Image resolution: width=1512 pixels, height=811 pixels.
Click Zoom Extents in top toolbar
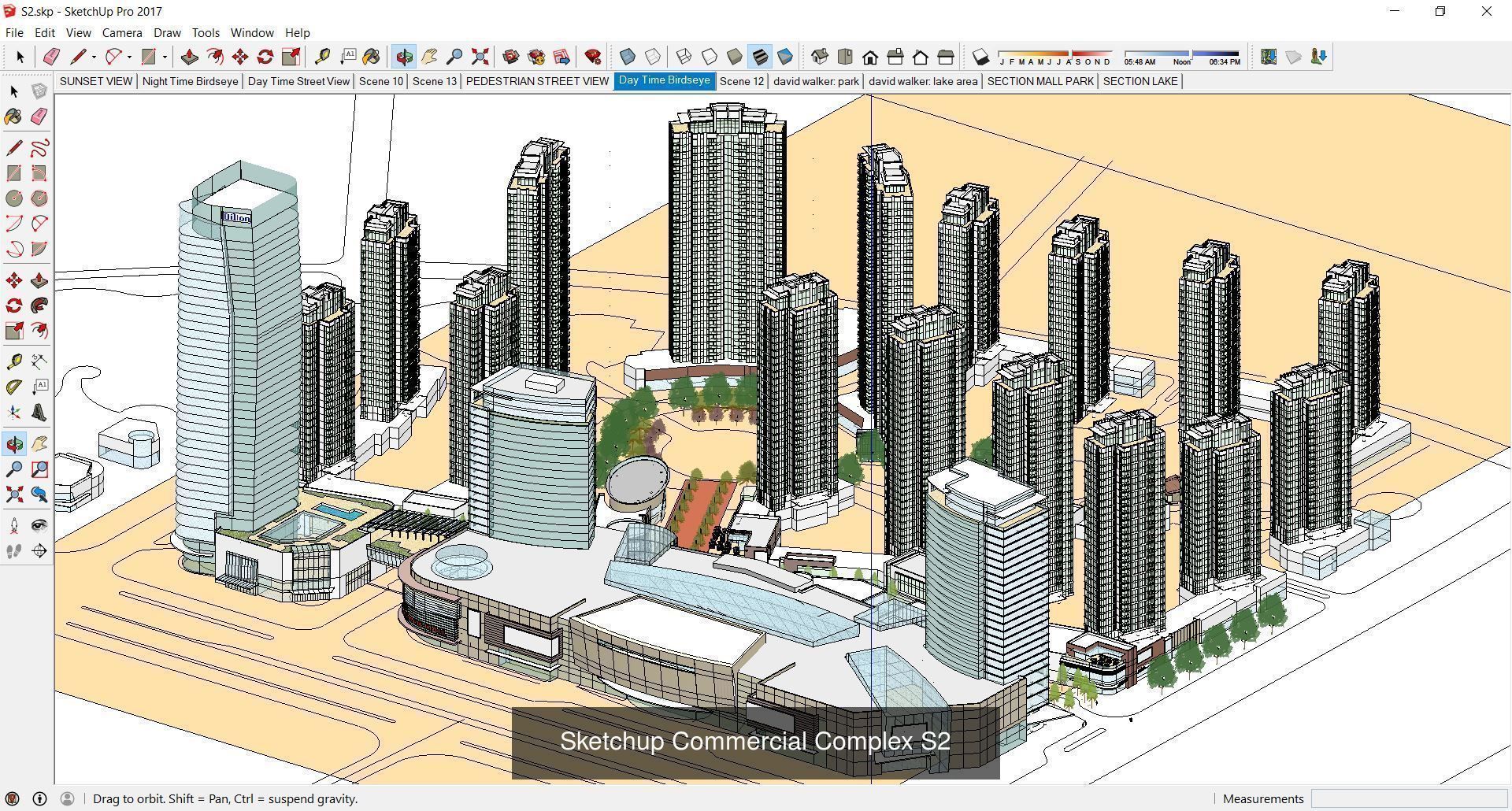pyautogui.click(x=480, y=57)
